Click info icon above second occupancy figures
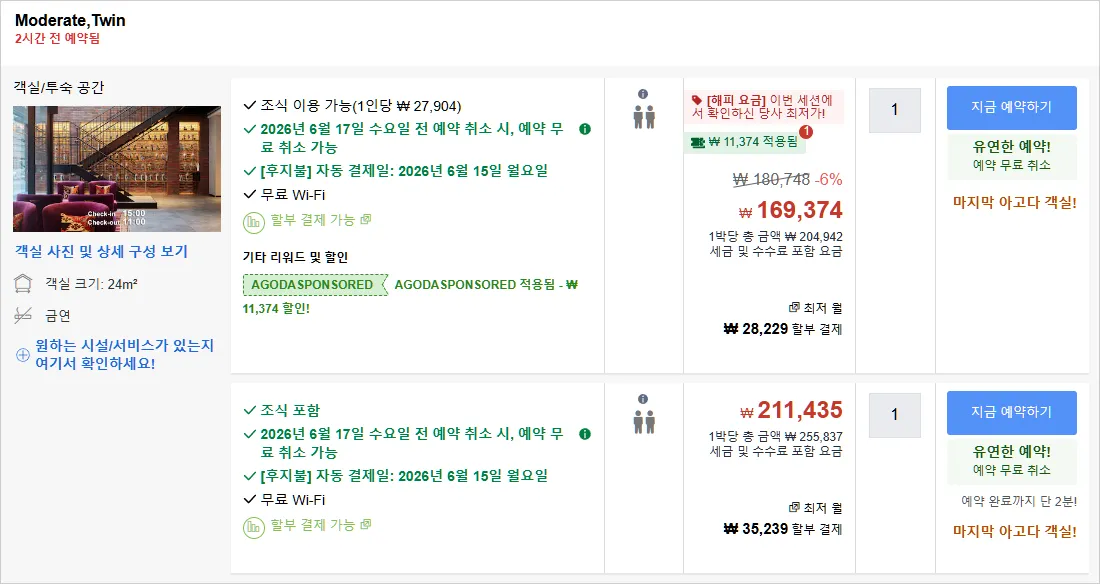 click(x=643, y=399)
